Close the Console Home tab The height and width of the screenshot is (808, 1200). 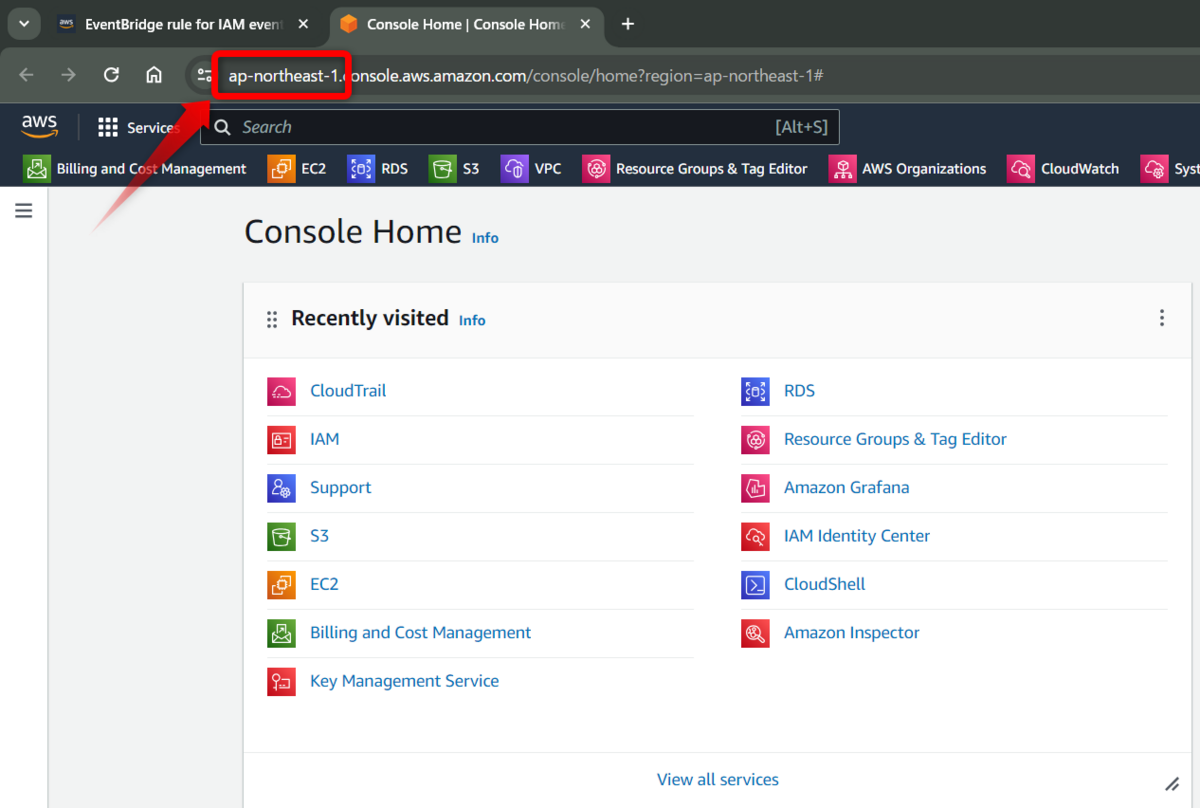(x=587, y=24)
